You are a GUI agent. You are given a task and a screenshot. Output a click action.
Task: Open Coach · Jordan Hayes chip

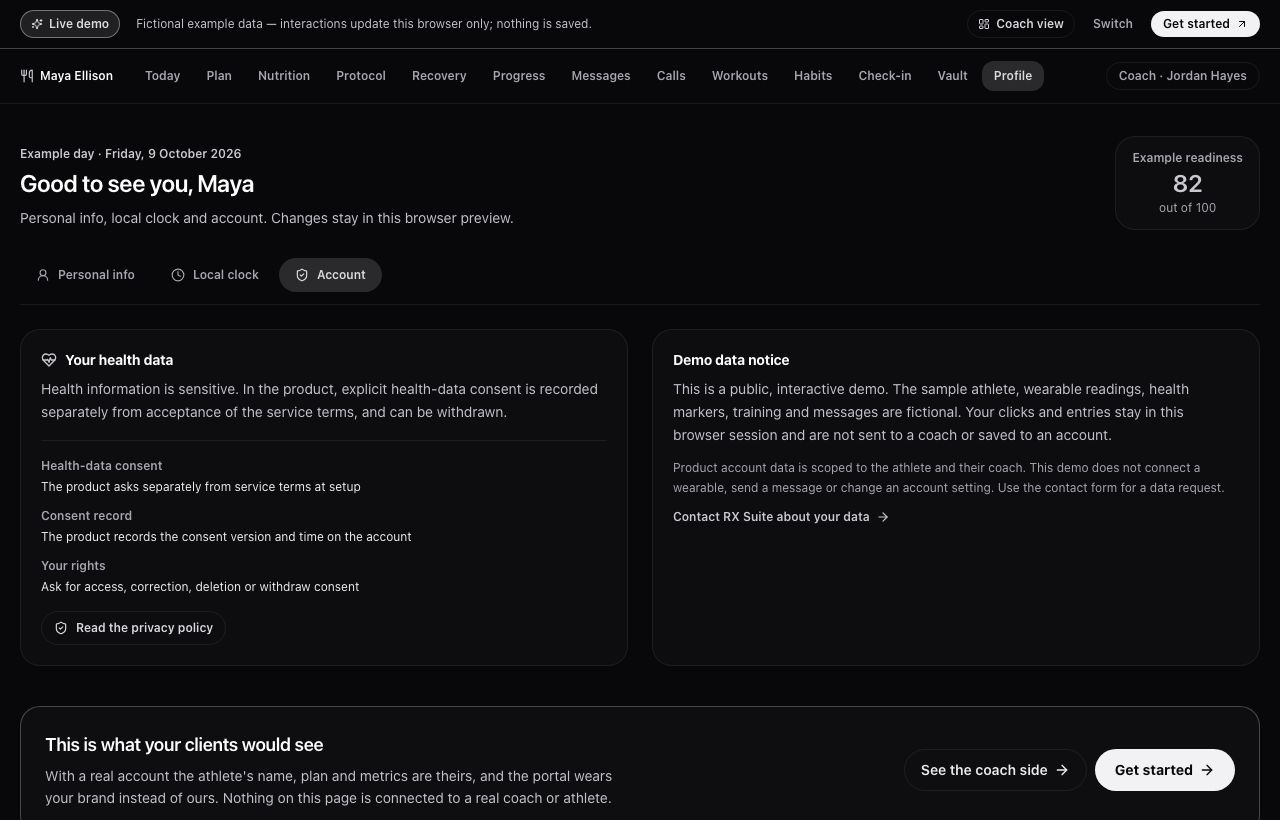(1183, 76)
